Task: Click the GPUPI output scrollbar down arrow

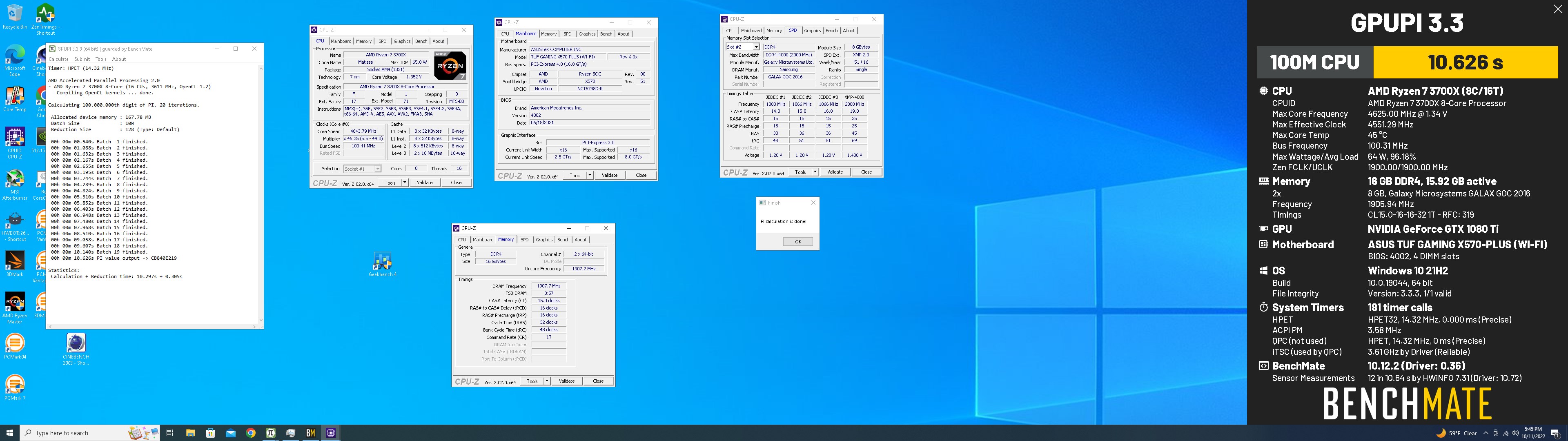Action: [261, 319]
